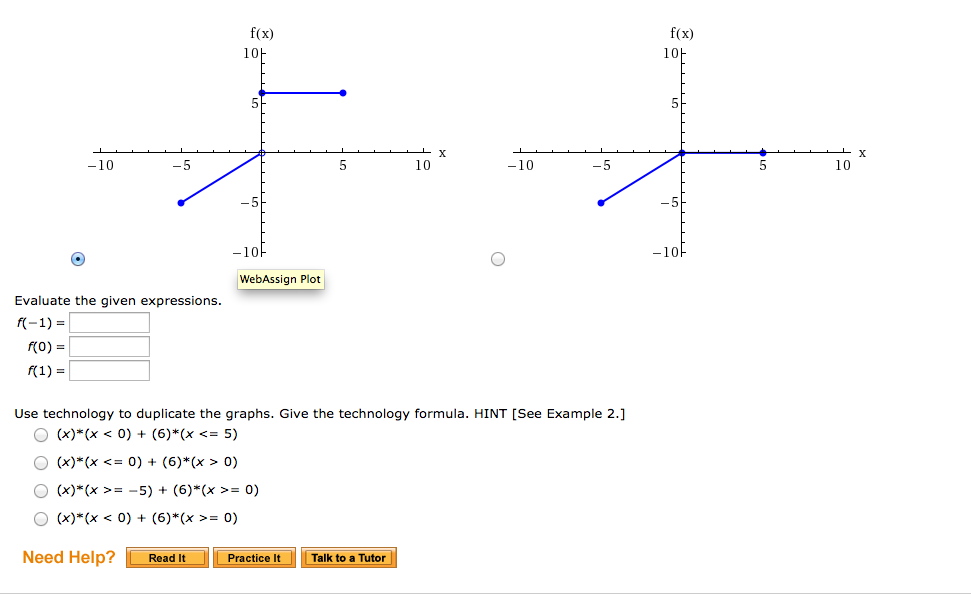
Task: Click the f(1) input field
Action: 110,370
